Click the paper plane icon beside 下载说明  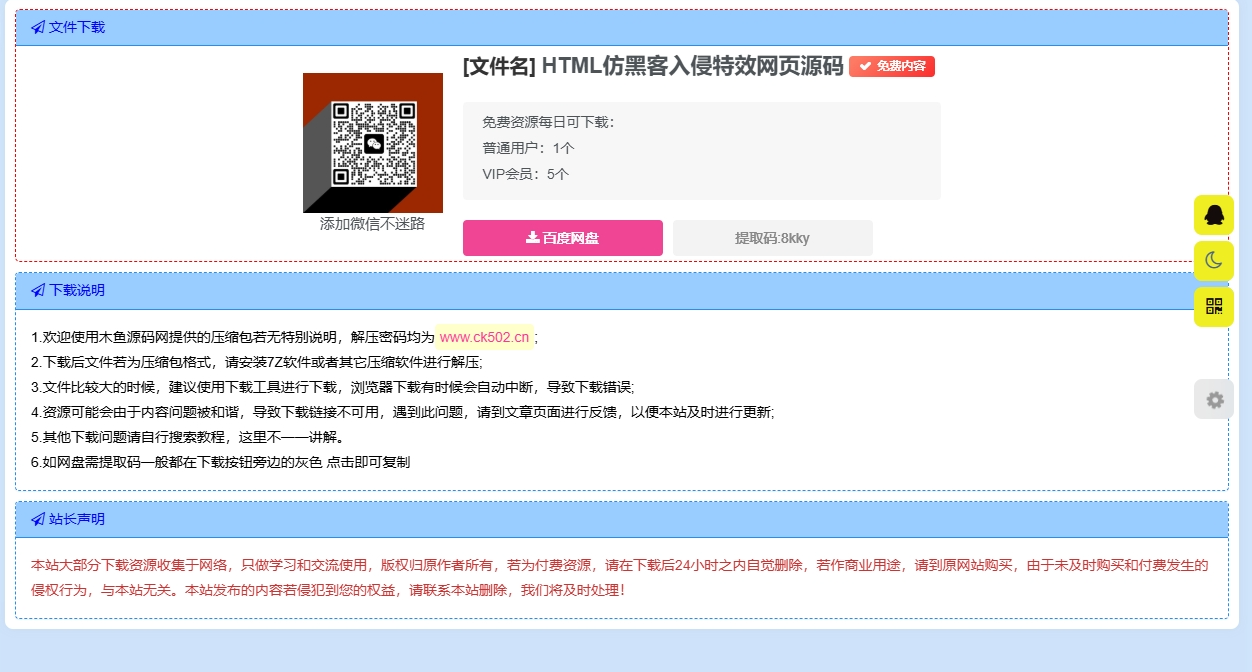[38, 291]
